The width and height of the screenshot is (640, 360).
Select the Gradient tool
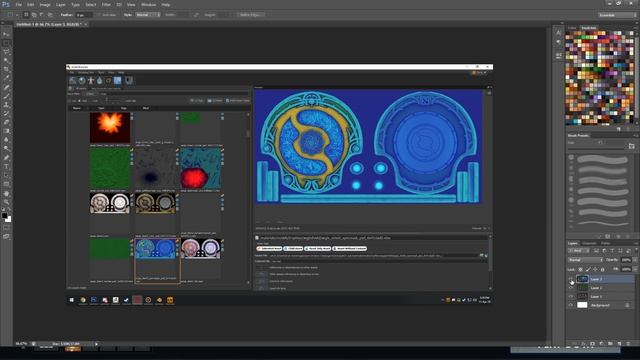click(6, 131)
